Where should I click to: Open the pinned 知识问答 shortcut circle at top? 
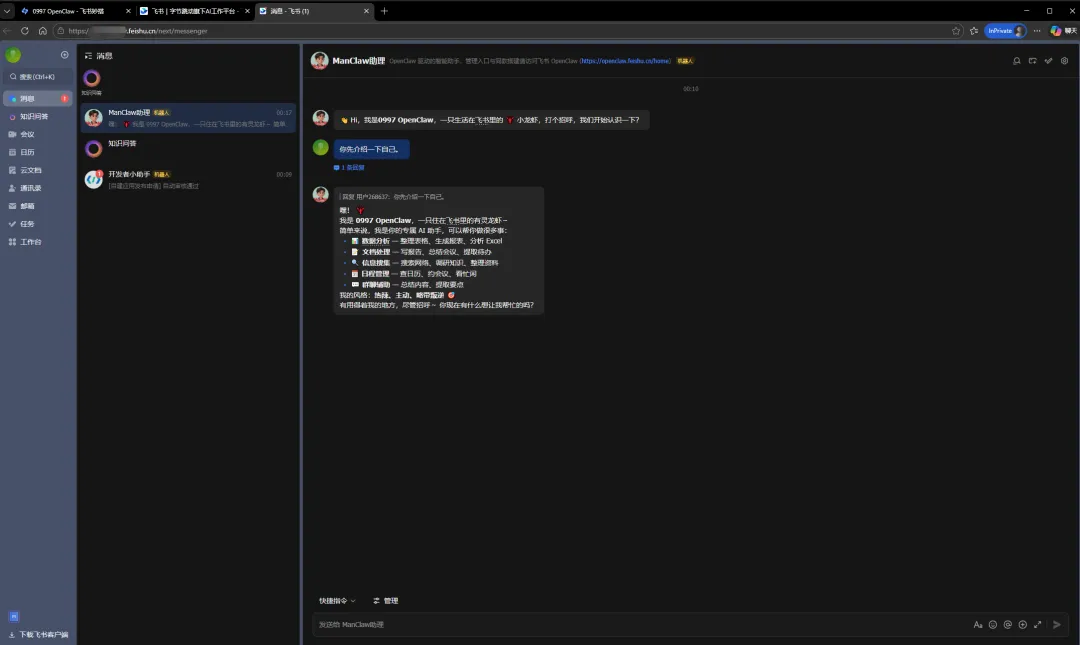click(x=92, y=79)
